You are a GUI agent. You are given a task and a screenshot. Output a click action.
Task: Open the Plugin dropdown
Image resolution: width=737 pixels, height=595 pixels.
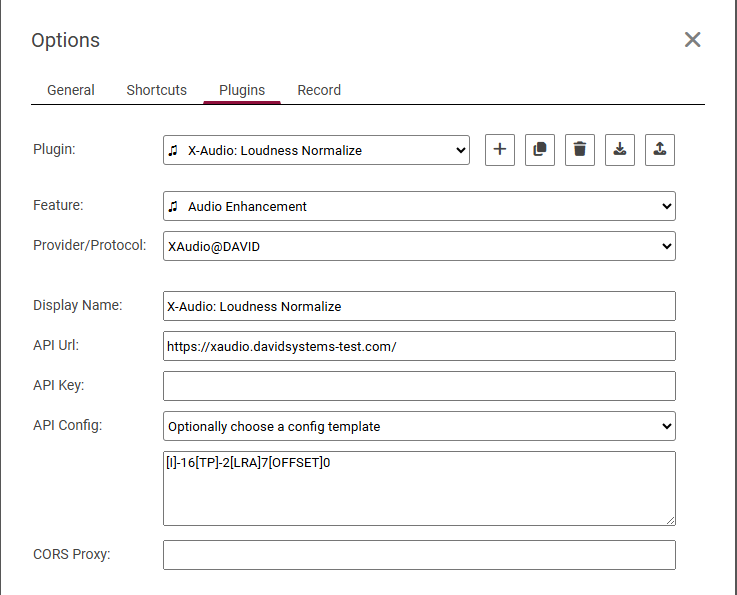point(316,150)
